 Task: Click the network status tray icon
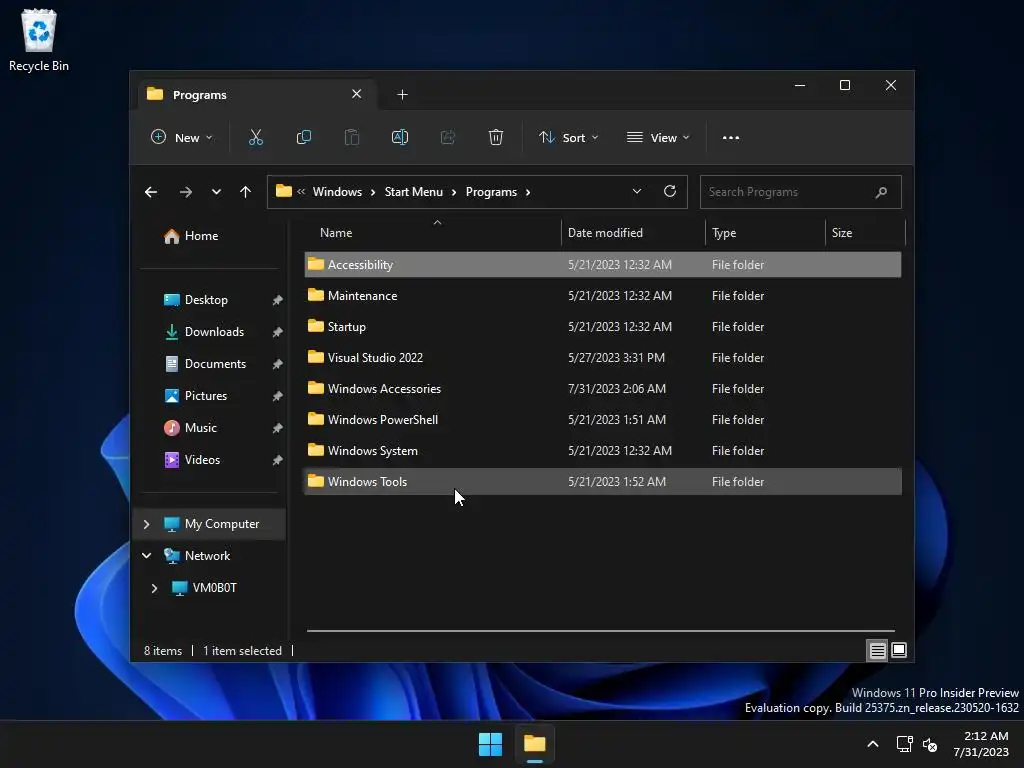pyautogui.click(x=904, y=744)
